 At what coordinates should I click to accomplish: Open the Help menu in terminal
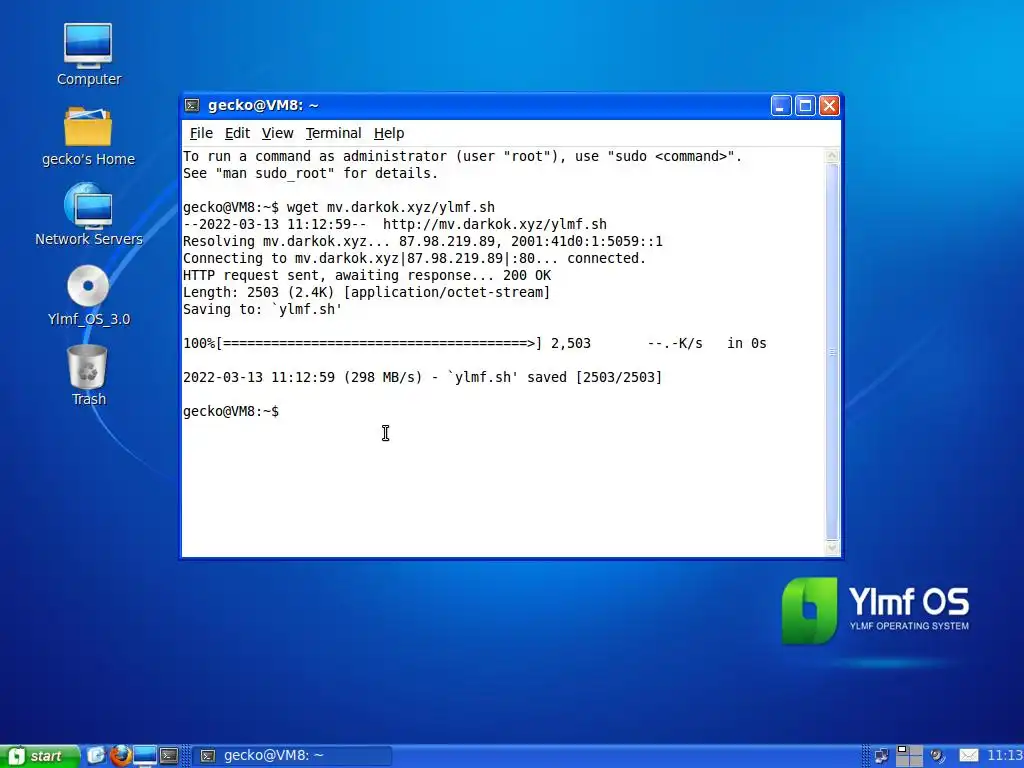389,133
